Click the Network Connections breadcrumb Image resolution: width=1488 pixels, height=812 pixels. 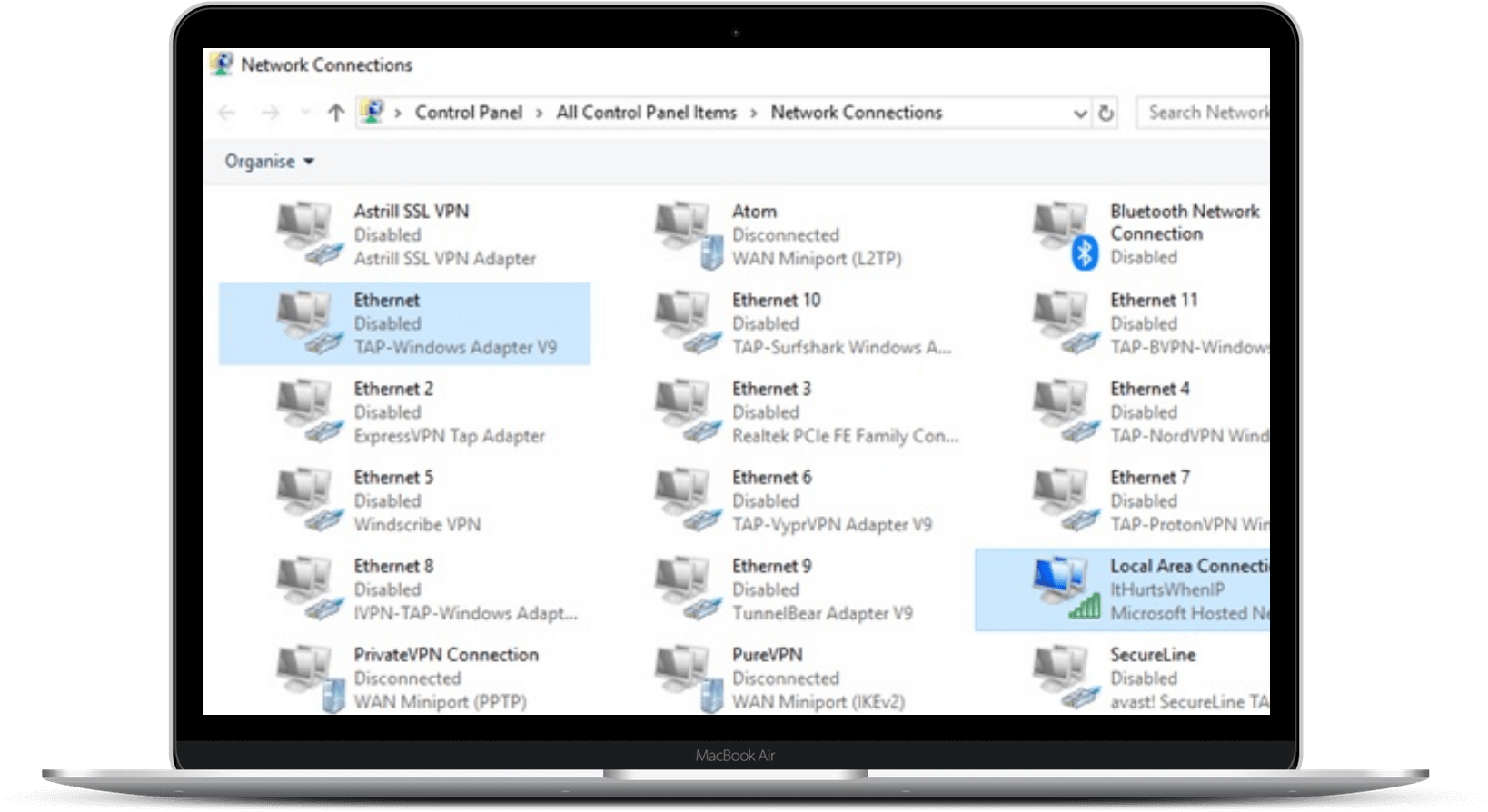[857, 113]
